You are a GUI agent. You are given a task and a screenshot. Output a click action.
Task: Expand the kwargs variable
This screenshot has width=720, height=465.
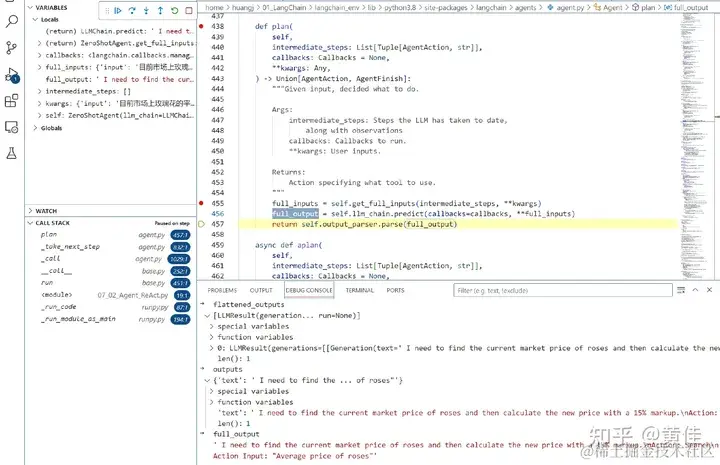click(x=39, y=104)
